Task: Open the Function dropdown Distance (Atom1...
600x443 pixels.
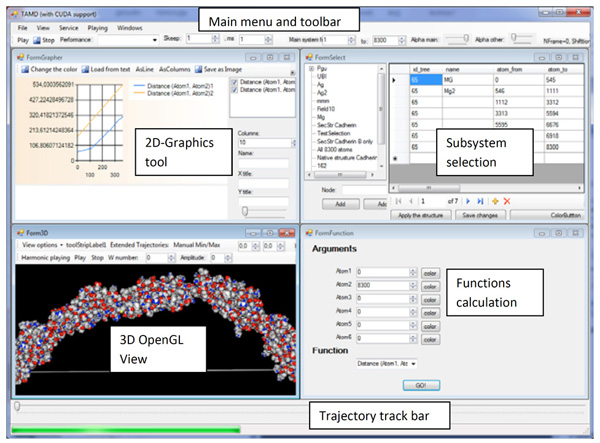Action: (x=386, y=363)
